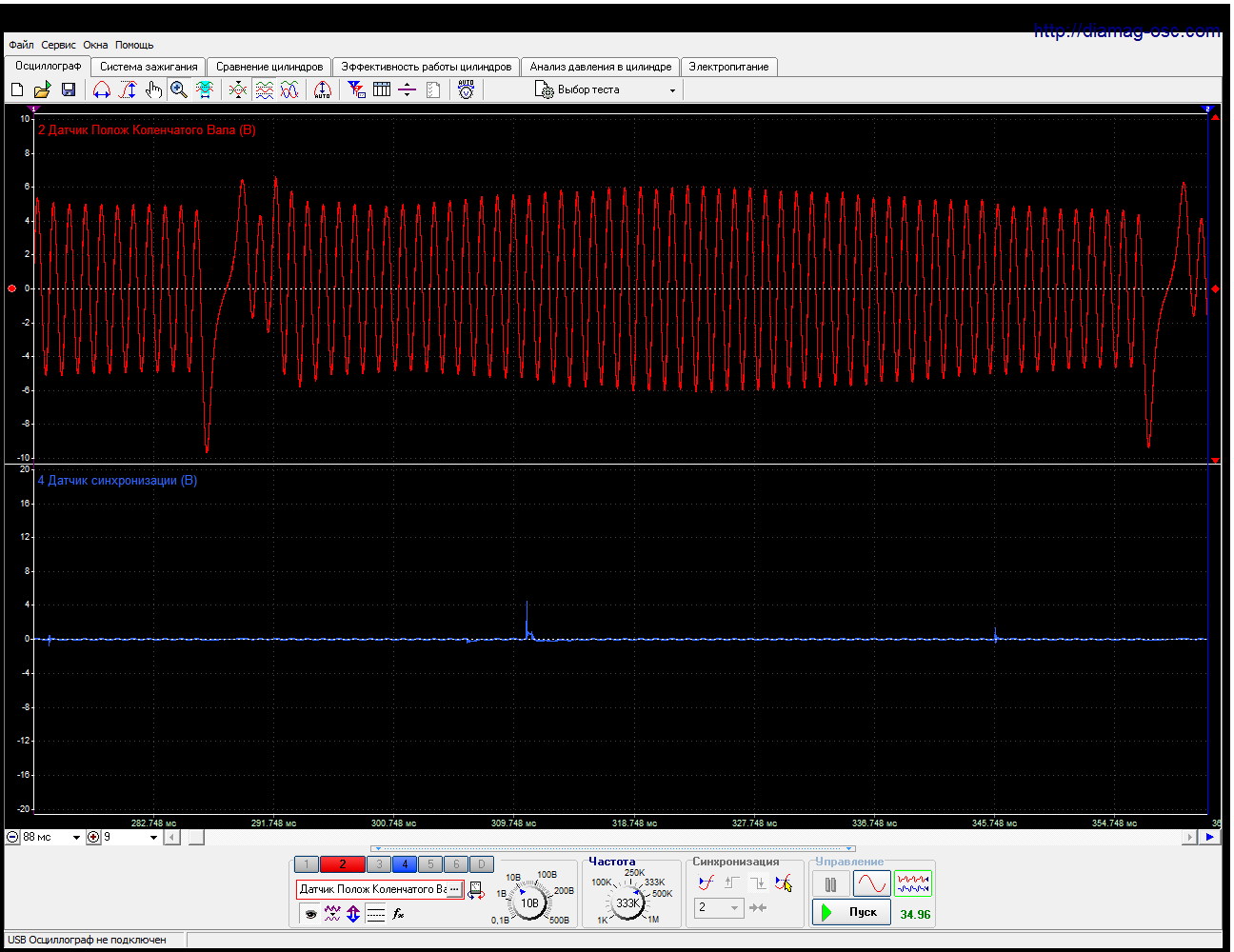1234x952 pixels.
Task: Click the horizontal divider cursor icon
Action: [x=408, y=89]
